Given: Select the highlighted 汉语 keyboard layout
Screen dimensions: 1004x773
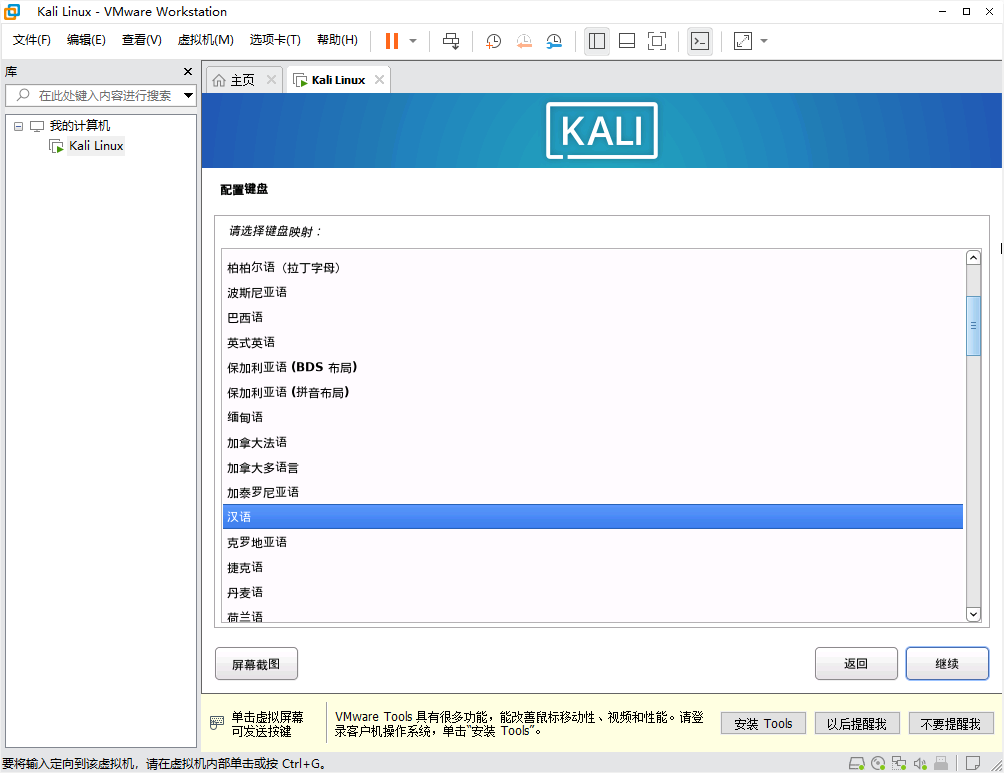Looking at the screenshot, I should 593,517.
